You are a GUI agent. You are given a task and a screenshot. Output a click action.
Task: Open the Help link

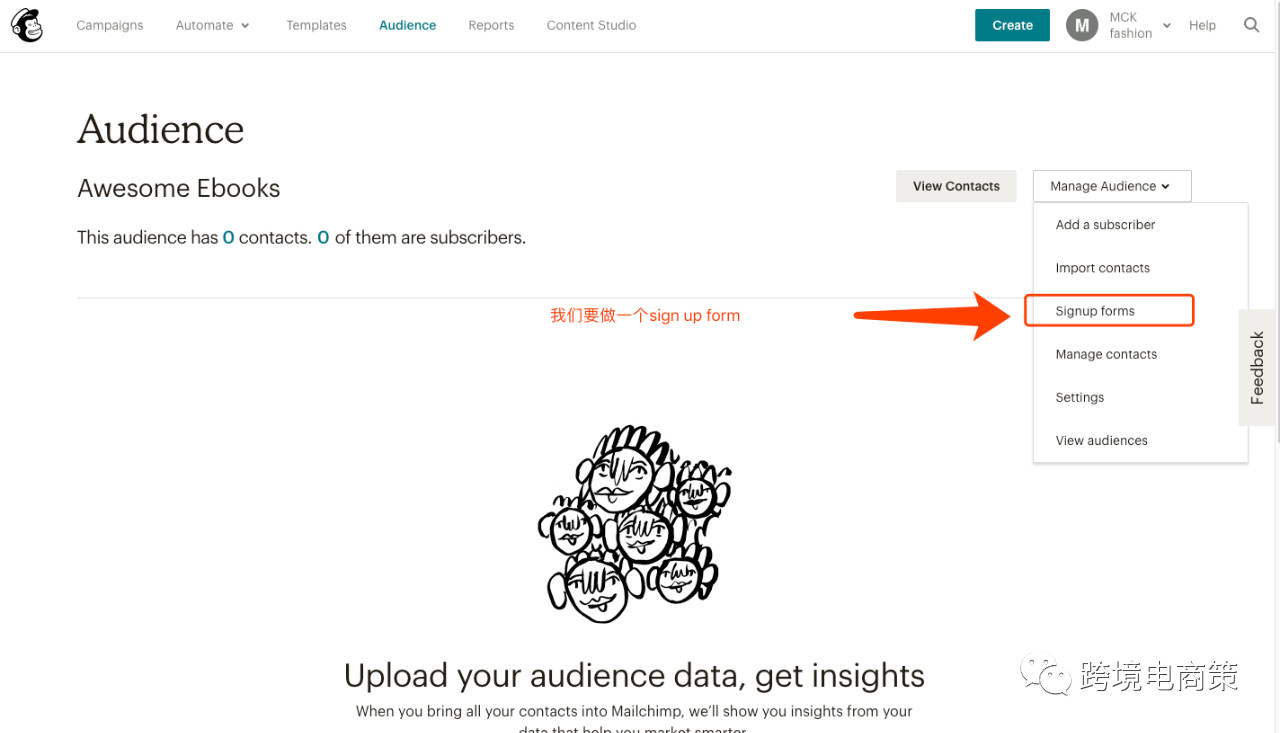1202,25
